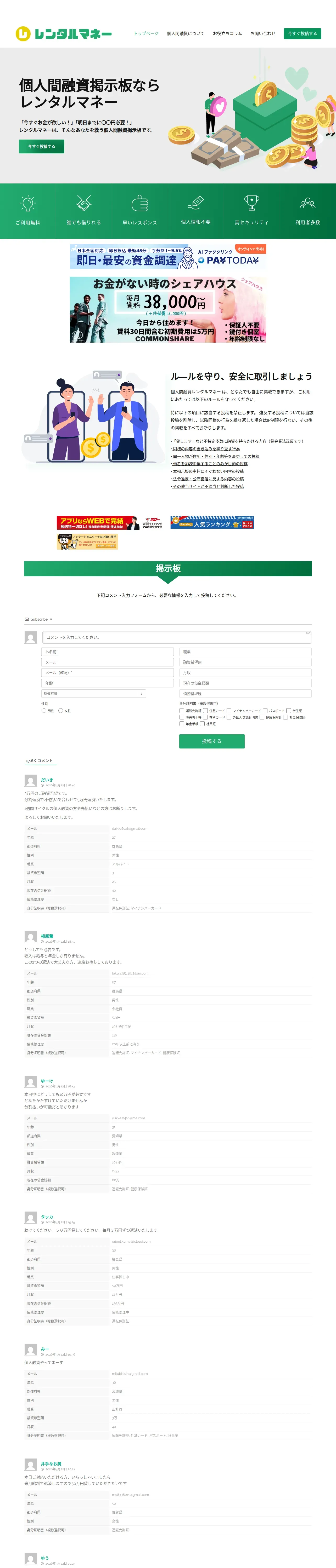Open the お問い合わせ menu item

click(263, 33)
